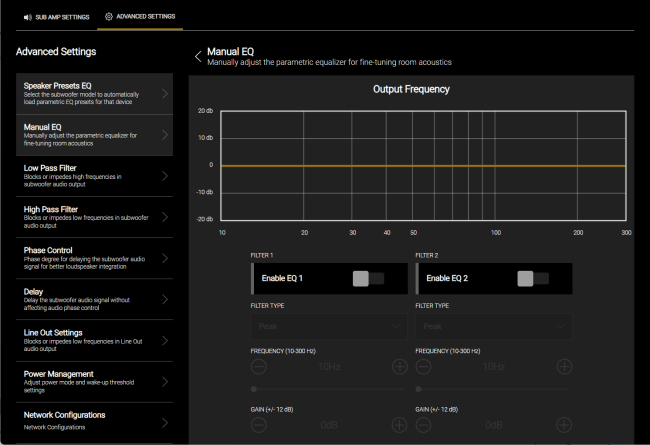Click Filter 2 frequency slider handle
This screenshot has width=650, height=445.
tap(419, 389)
